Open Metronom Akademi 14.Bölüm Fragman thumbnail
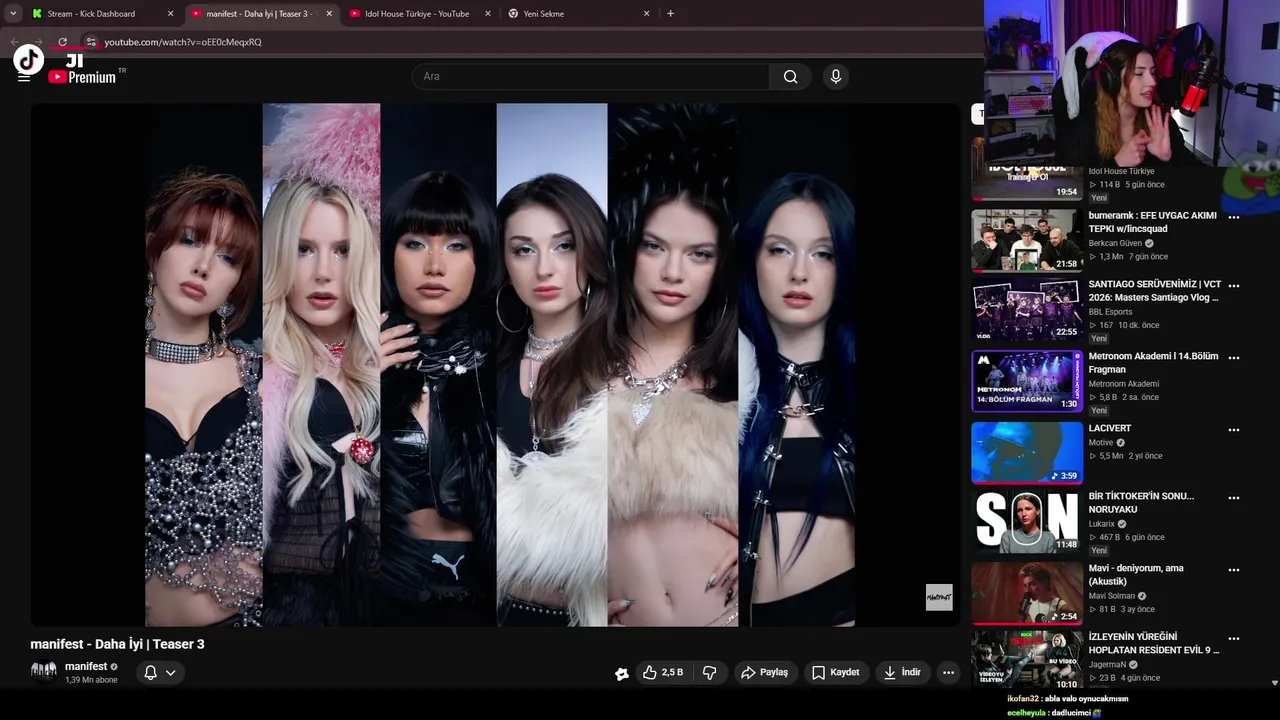Image resolution: width=1280 pixels, height=720 pixels. tap(1027, 381)
